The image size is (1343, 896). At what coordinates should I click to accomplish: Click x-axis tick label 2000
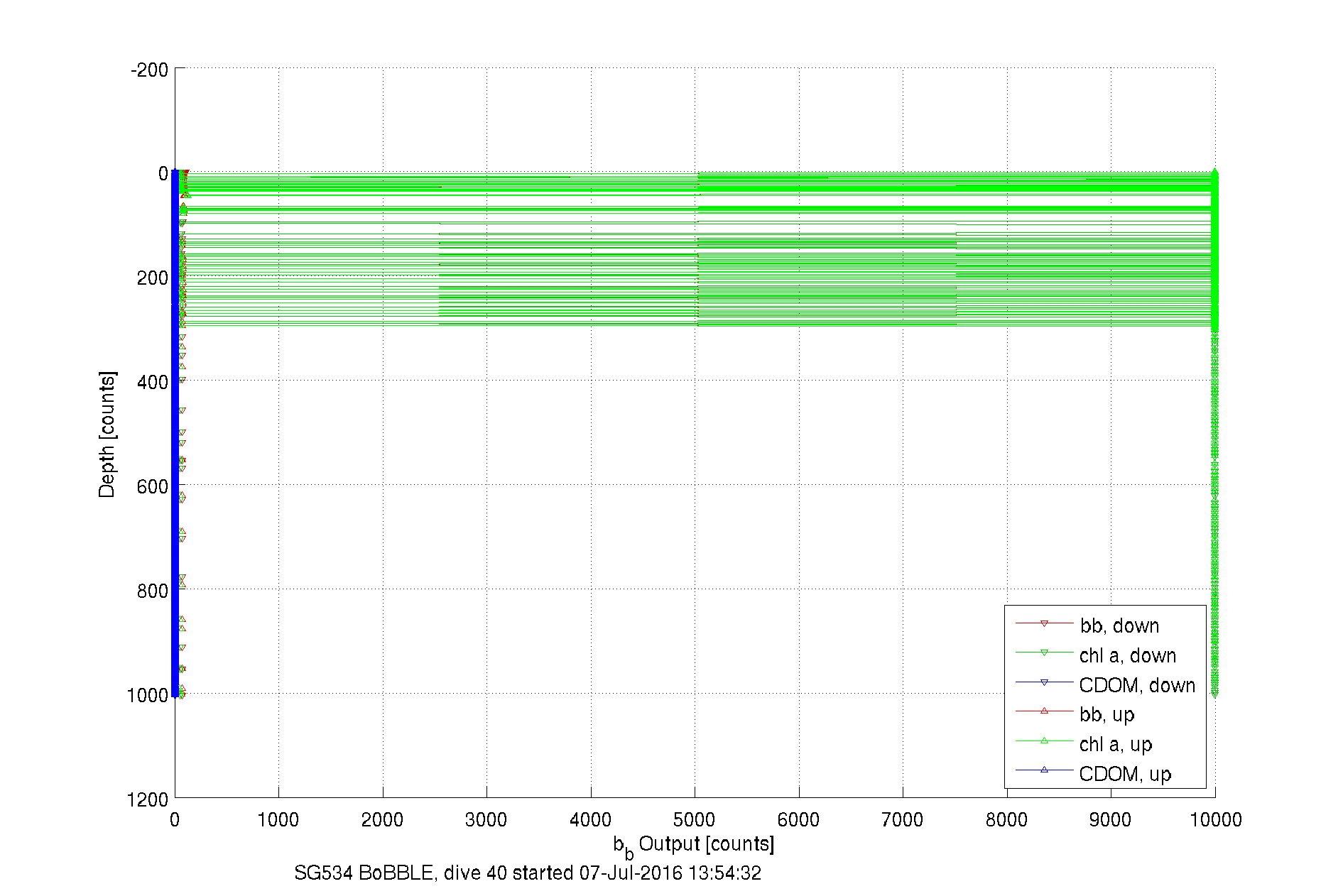pos(382,819)
